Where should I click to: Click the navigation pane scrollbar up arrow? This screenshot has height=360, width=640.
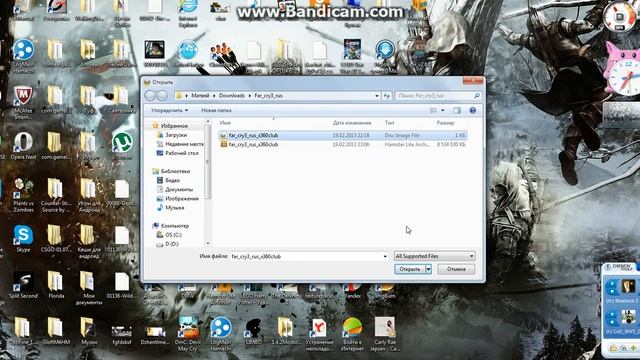[x=208, y=122]
